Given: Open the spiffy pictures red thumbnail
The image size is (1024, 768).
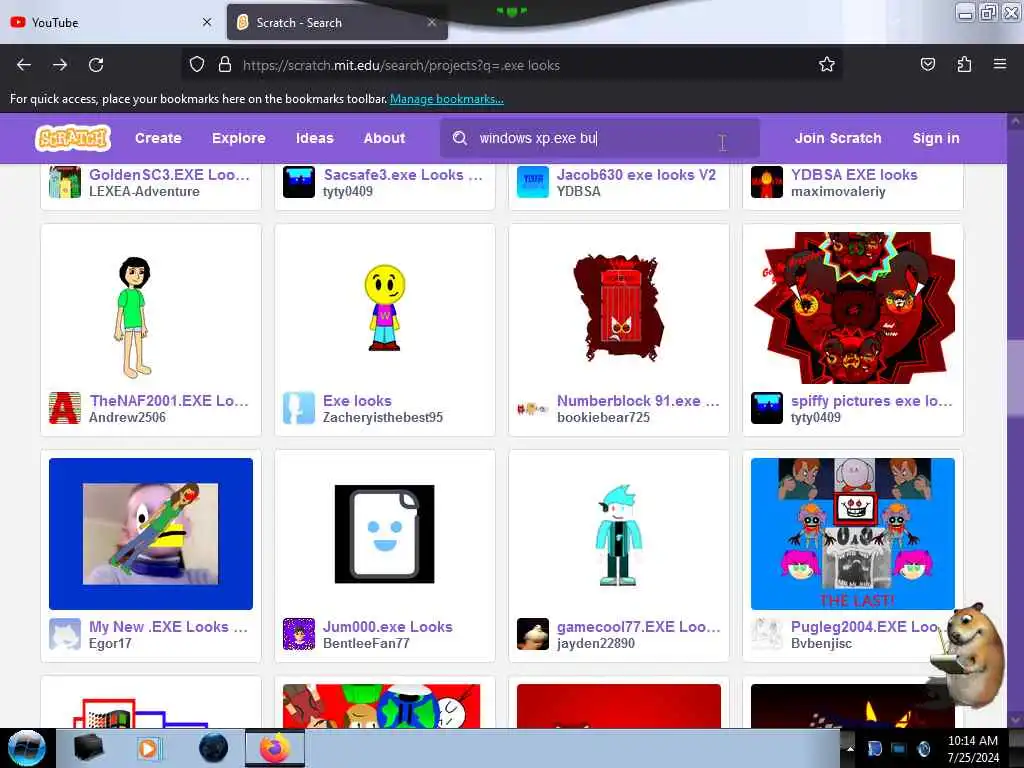Looking at the screenshot, I should click(x=853, y=308).
